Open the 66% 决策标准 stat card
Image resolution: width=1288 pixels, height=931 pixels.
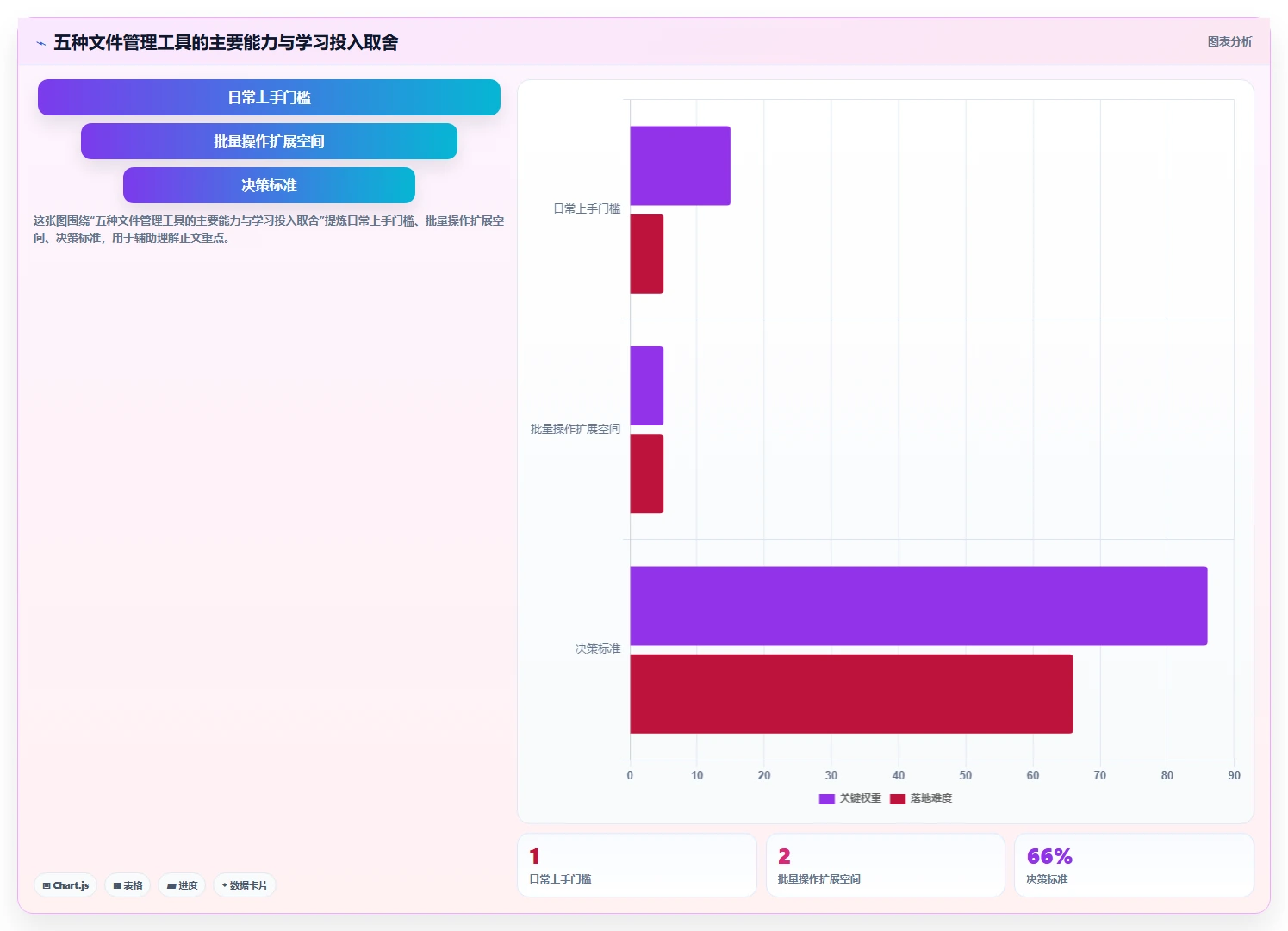click(x=1134, y=866)
